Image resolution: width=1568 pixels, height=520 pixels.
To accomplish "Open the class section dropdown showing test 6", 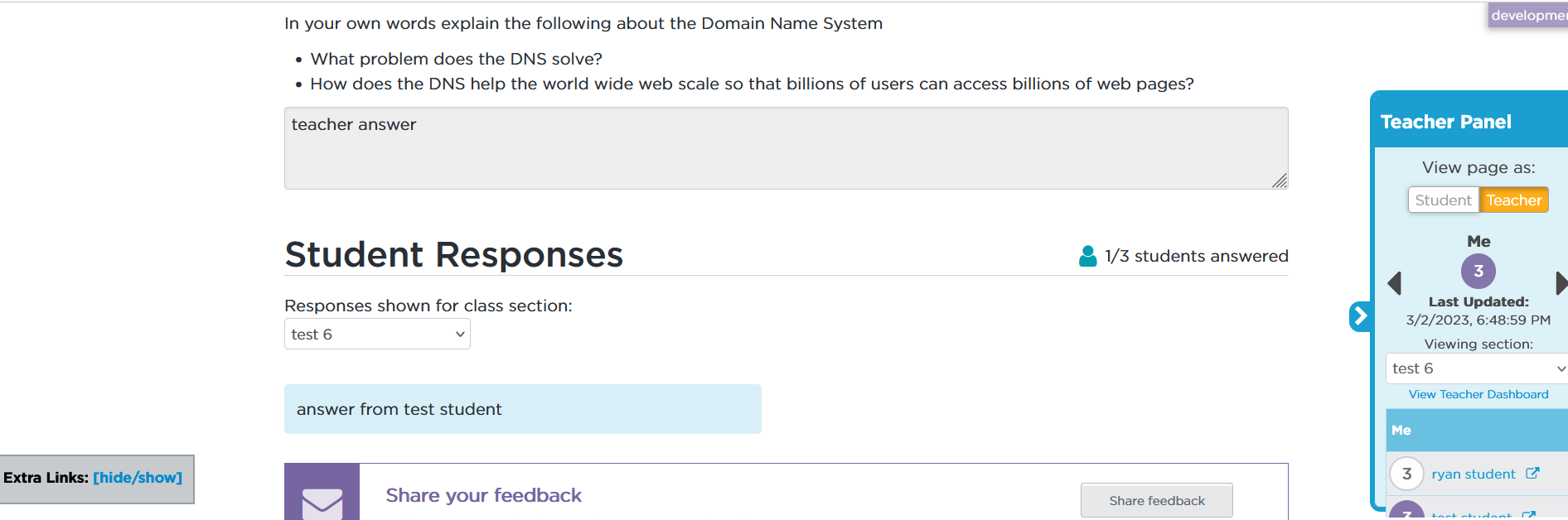I will (377, 335).
